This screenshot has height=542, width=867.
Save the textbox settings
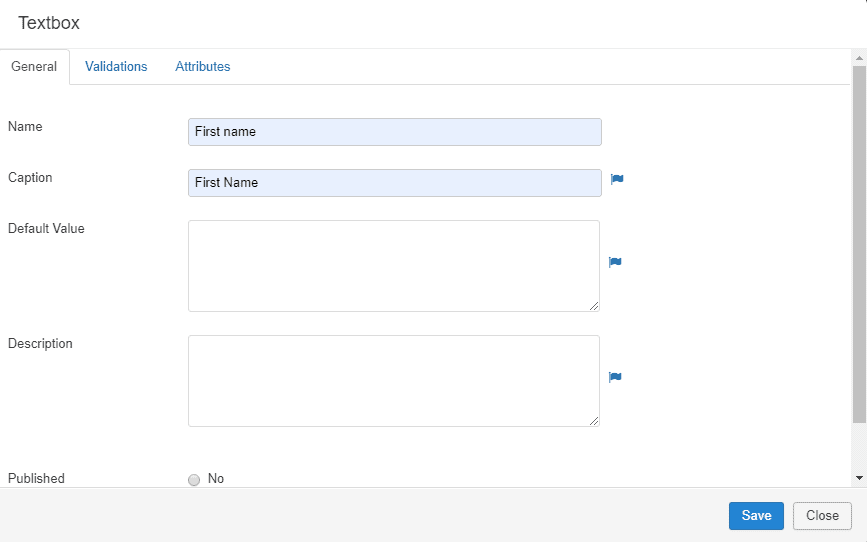(x=756, y=515)
